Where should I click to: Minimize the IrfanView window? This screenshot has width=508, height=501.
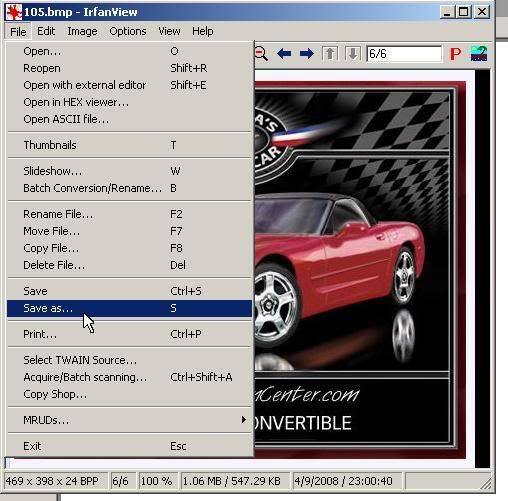[447, 12]
